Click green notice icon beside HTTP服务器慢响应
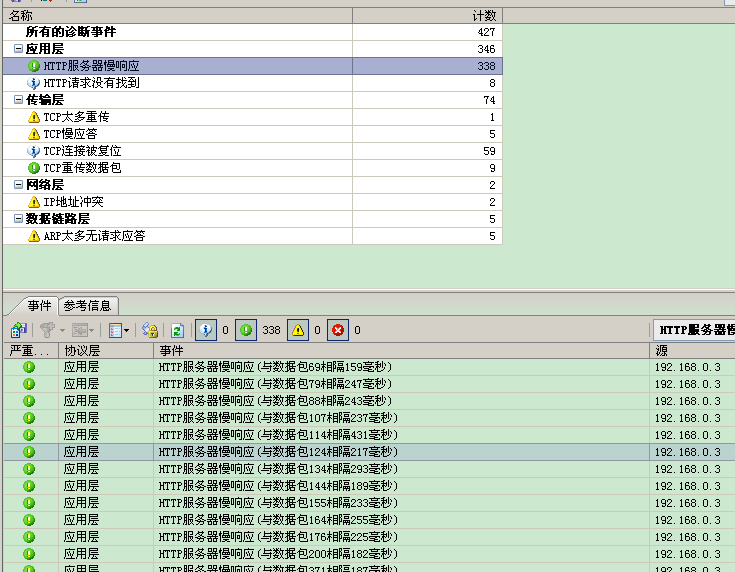This screenshot has width=735, height=572. point(34,66)
